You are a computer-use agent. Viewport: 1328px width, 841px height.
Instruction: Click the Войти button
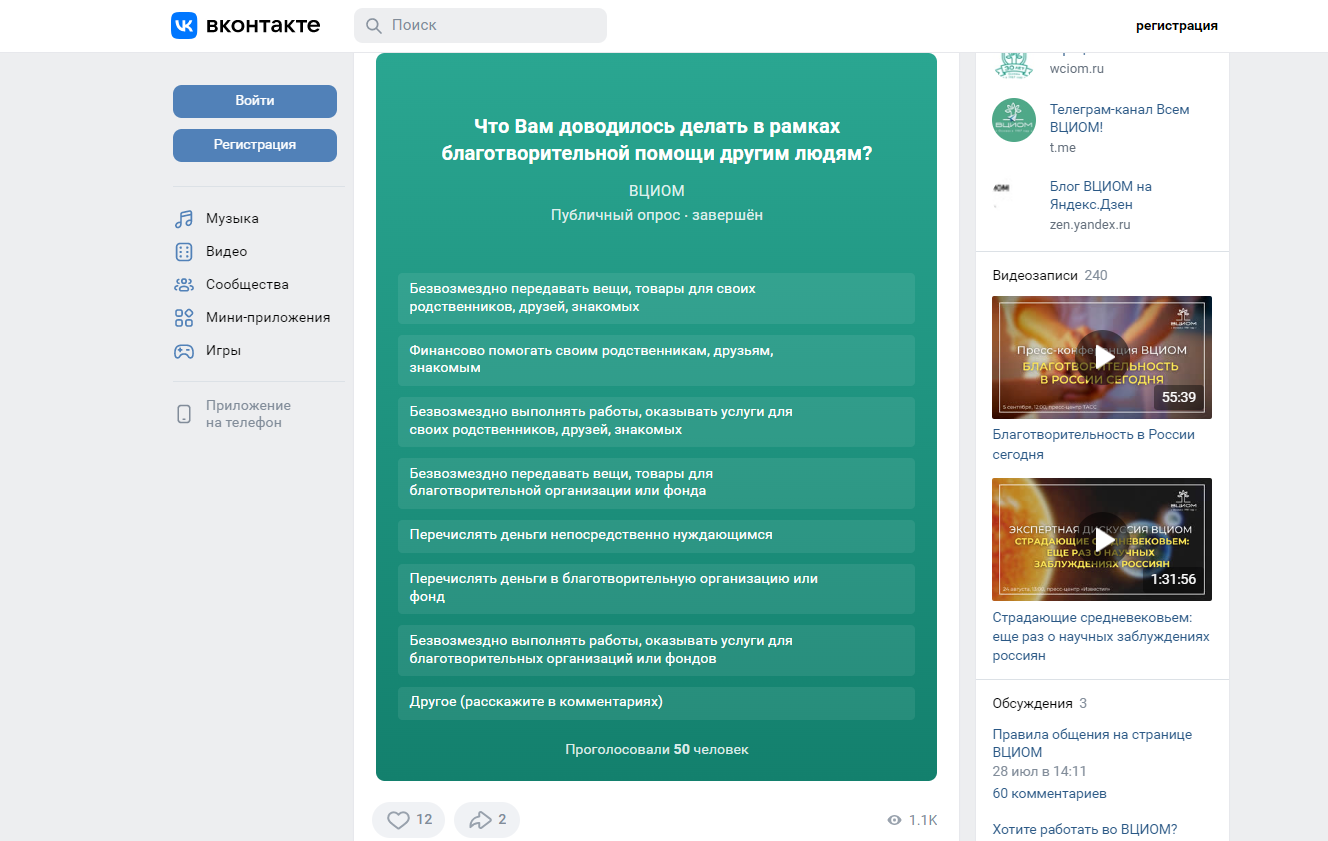click(x=255, y=101)
